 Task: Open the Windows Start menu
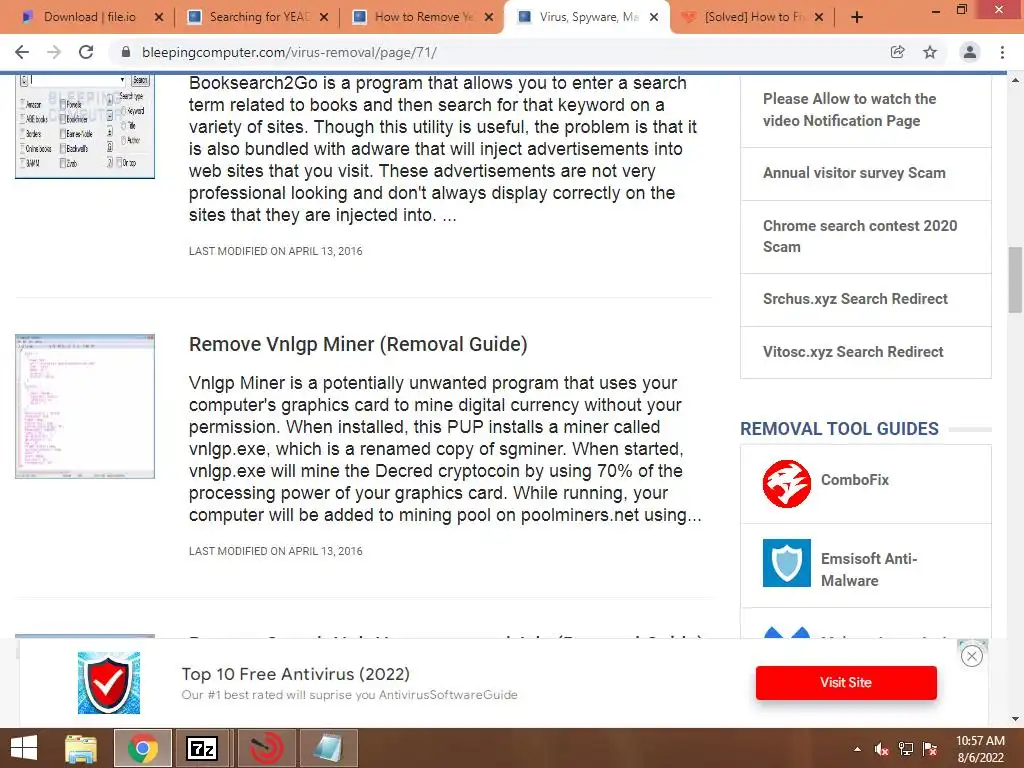pos(24,748)
